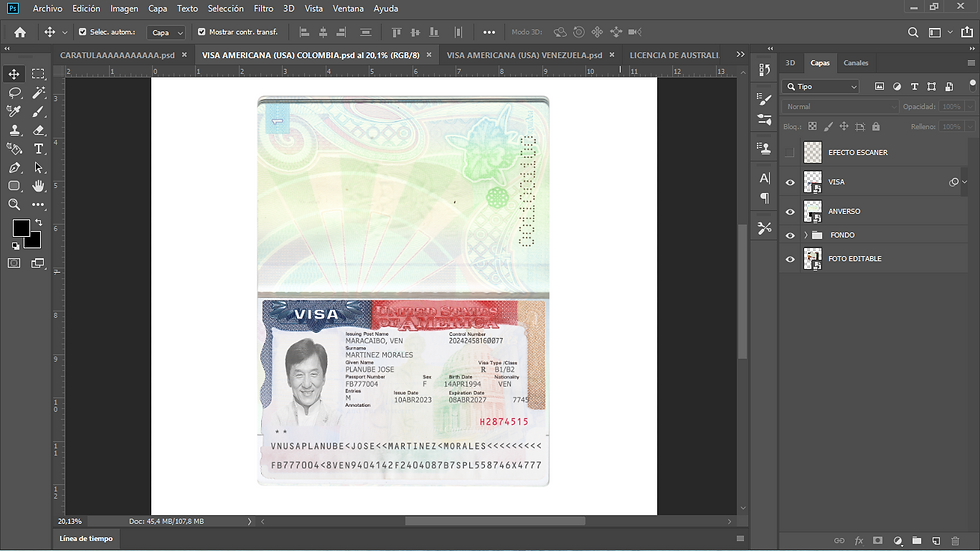Click the Share document icon

967,32
